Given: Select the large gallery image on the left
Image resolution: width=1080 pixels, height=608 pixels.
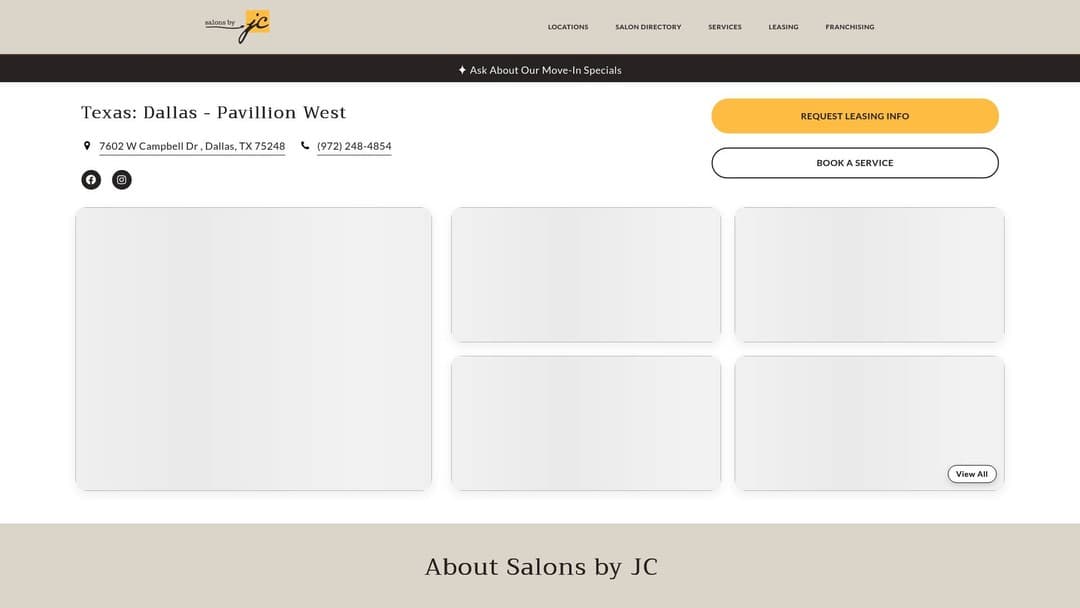Looking at the screenshot, I should (x=253, y=348).
